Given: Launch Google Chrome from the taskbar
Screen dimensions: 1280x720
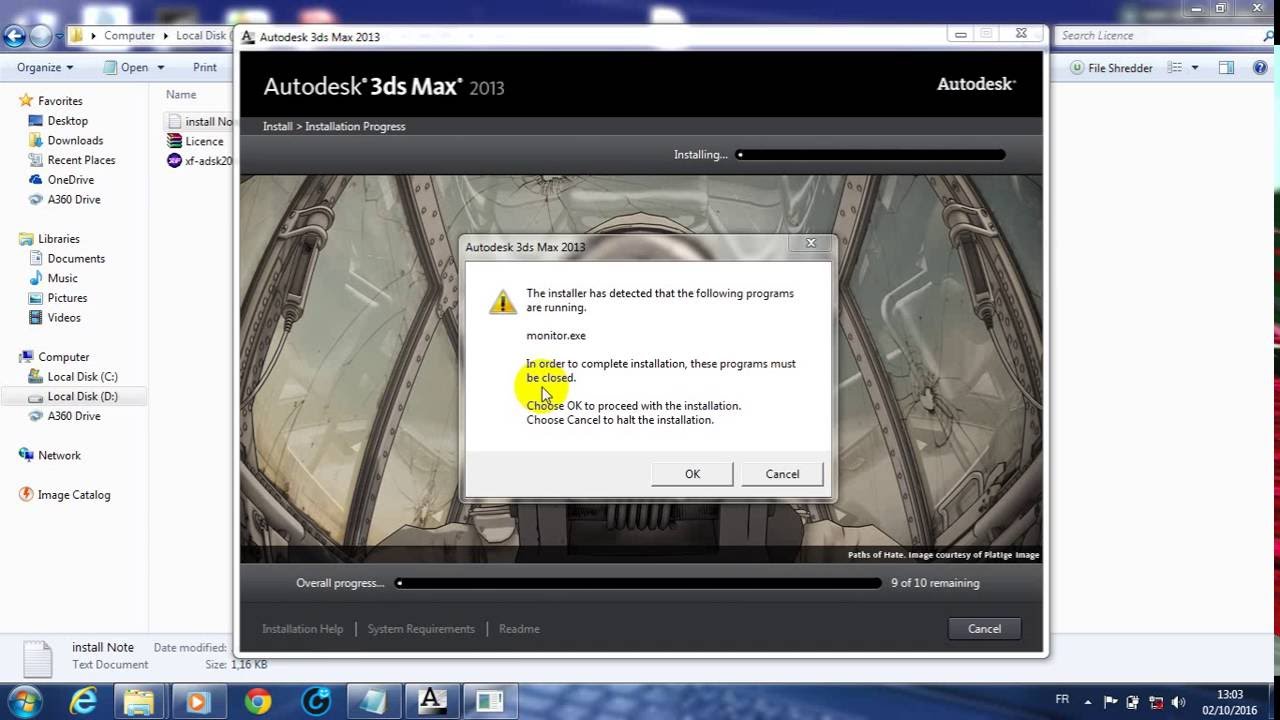Looking at the screenshot, I should [258, 701].
